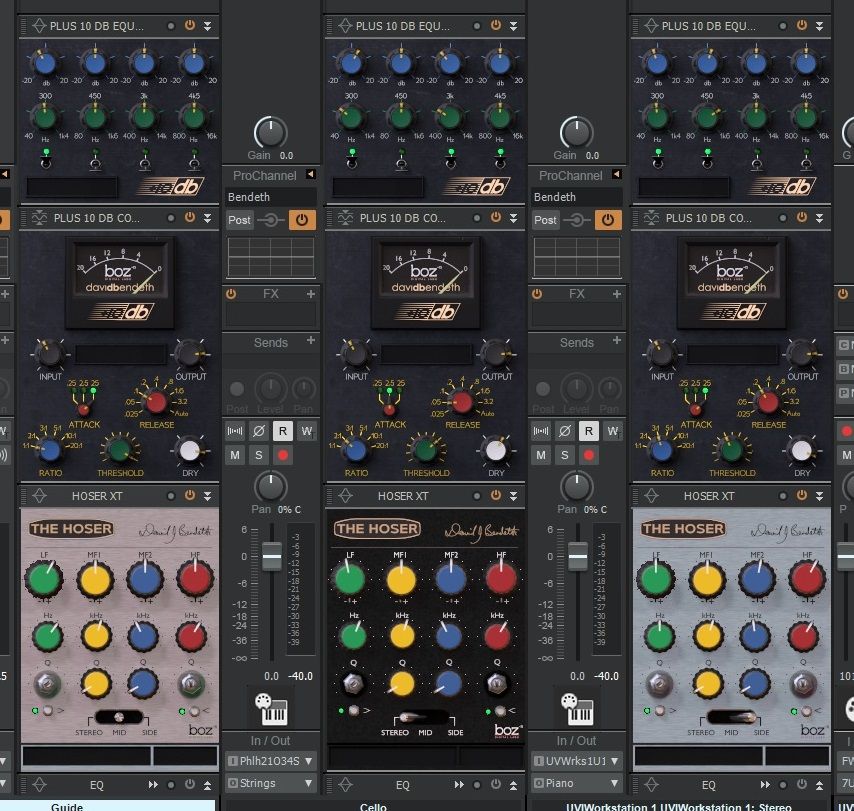Image resolution: width=854 pixels, height=811 pixels.
Task: Toggle Post on the UVIWorkstation ProChannel
Action: click(x=545, y=220)
